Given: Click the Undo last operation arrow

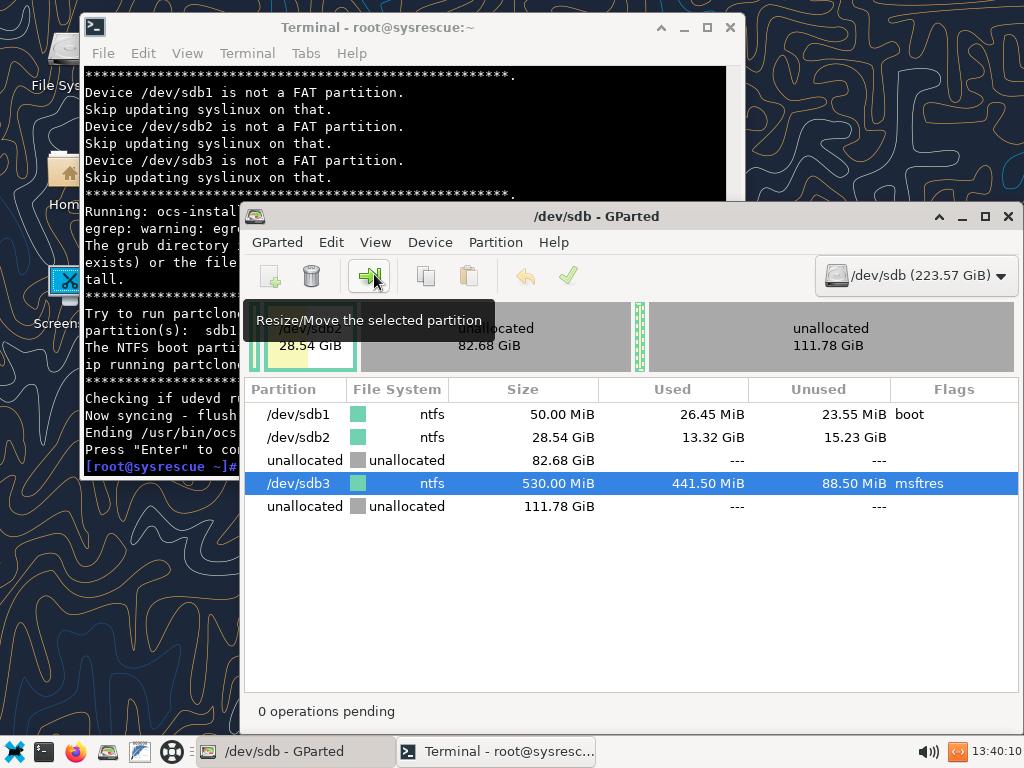Looking at the screenshot, I should (525, 276).
